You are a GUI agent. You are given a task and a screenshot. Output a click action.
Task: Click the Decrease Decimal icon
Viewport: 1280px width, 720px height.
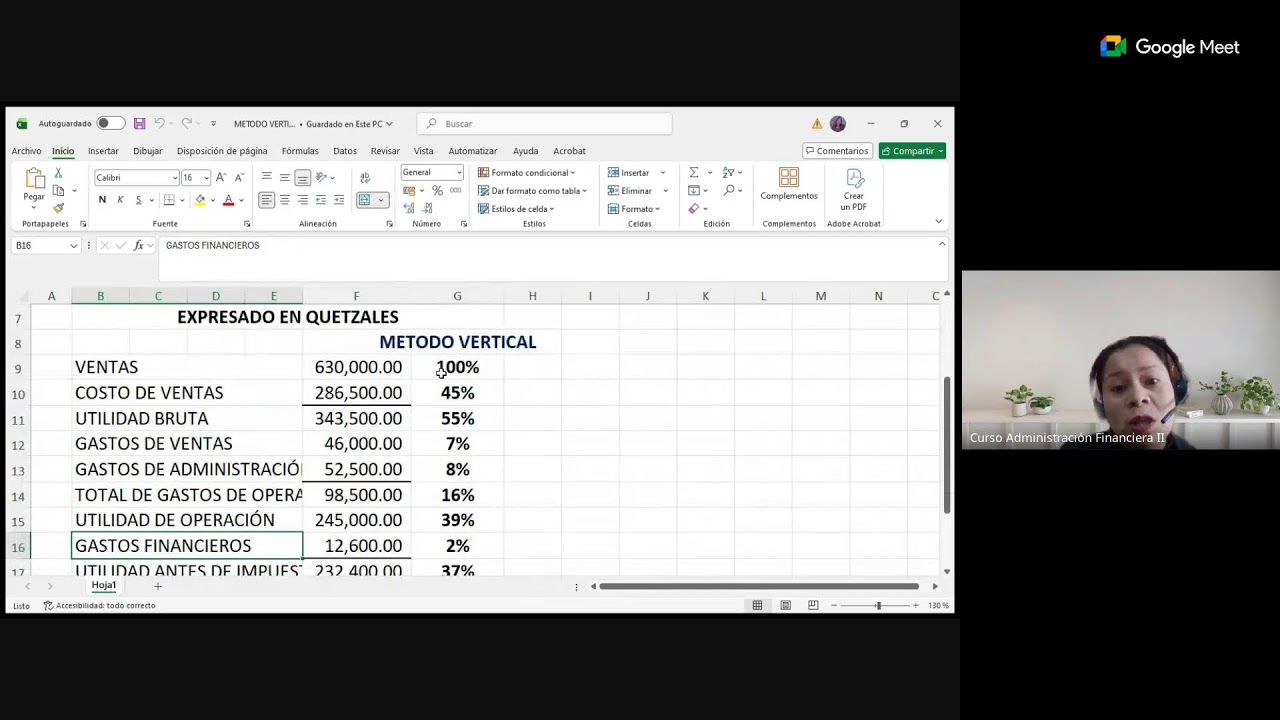(x=428, y=208)
